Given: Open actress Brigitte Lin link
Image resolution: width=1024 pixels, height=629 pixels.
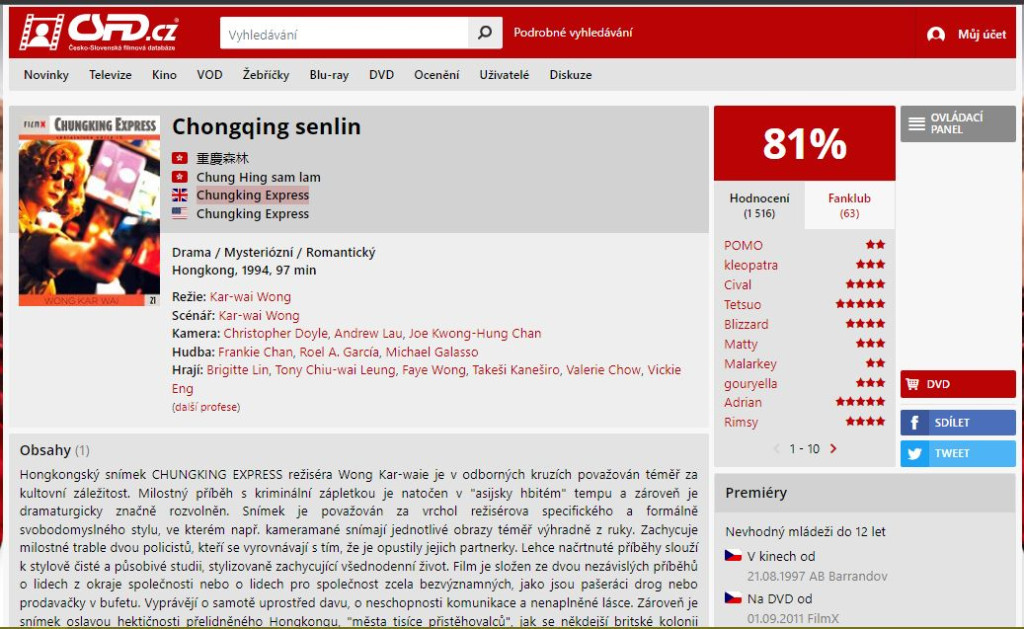Looking at the screenshot, I should 238,370.
